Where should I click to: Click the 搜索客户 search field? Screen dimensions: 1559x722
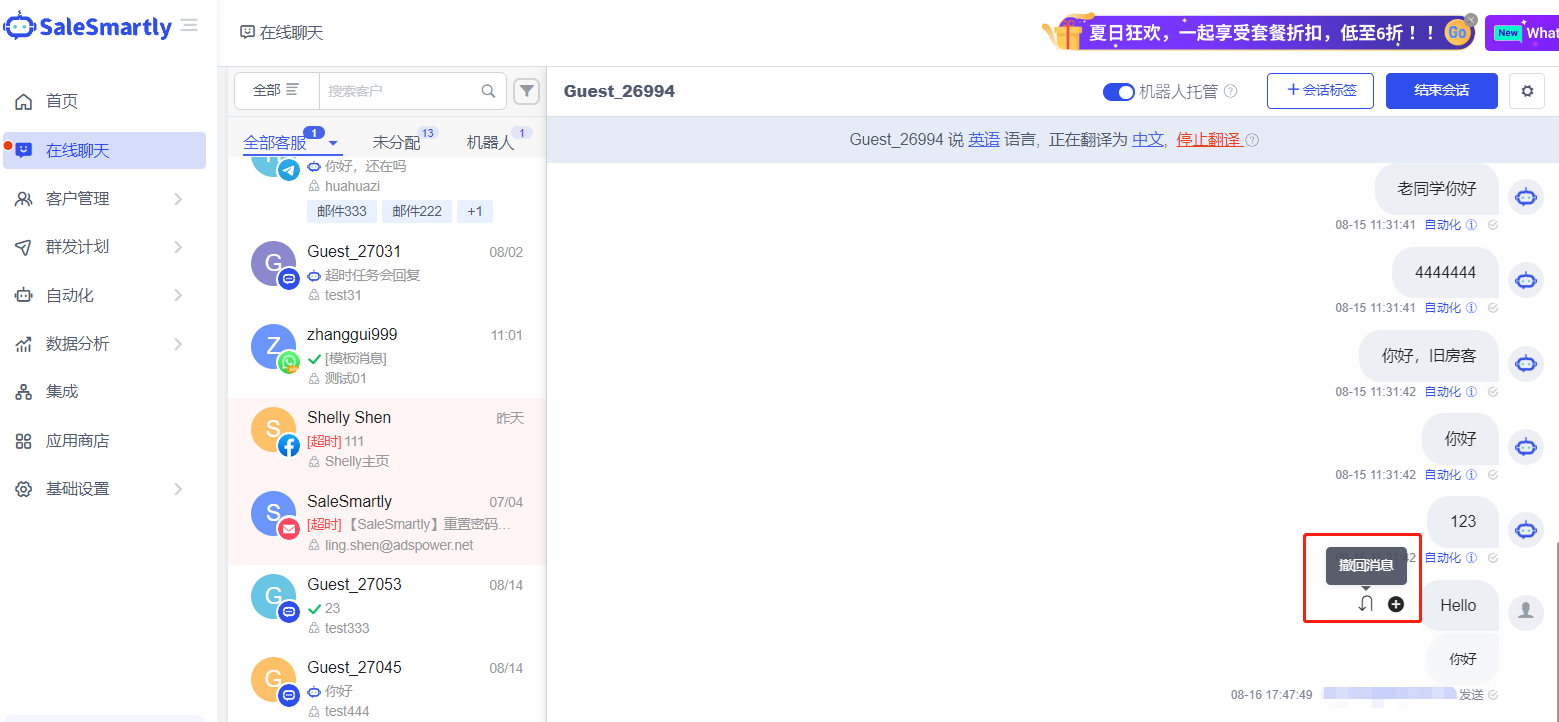pyautogui.click(x=400, y=91)
